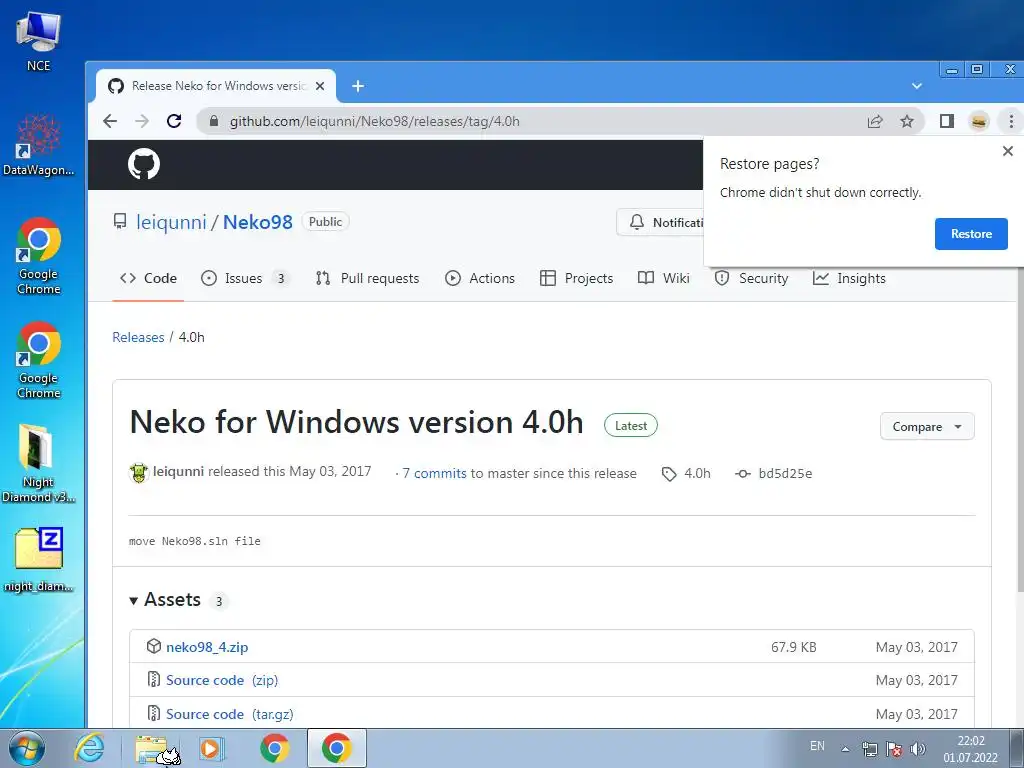Open the 7 commits link
The width and height of the screenshot is (1024, 768).
[434, 473]
